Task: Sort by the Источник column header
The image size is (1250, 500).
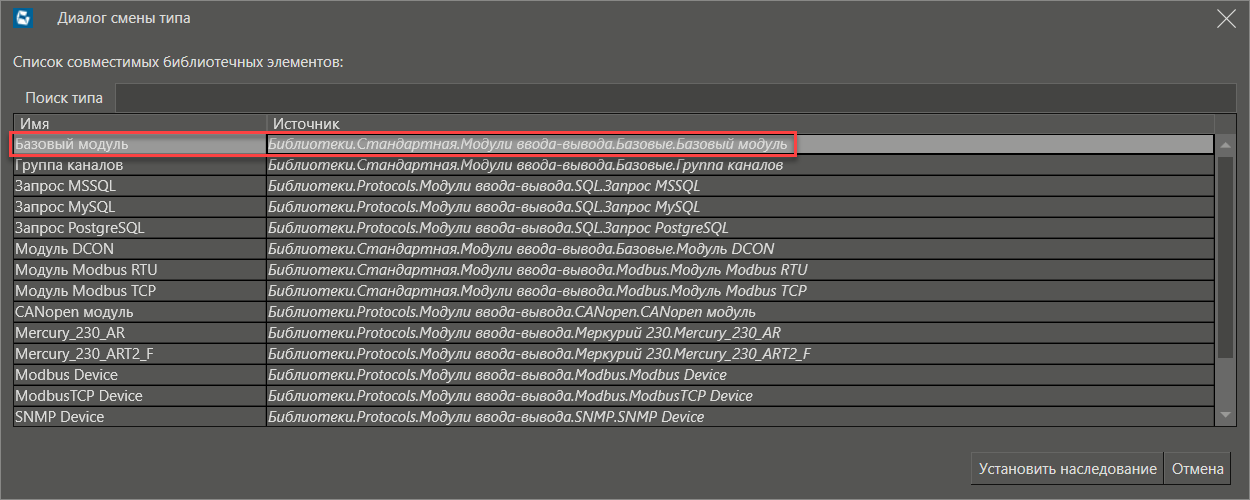Action: (741, 123)
